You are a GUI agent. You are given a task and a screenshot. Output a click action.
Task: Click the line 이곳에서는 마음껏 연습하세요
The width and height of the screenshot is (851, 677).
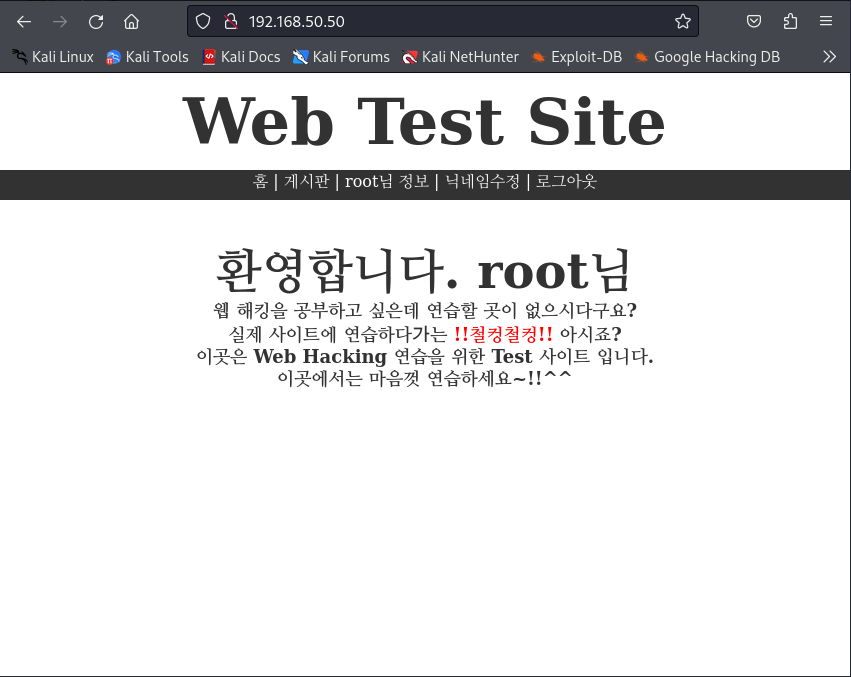point(424,378)
